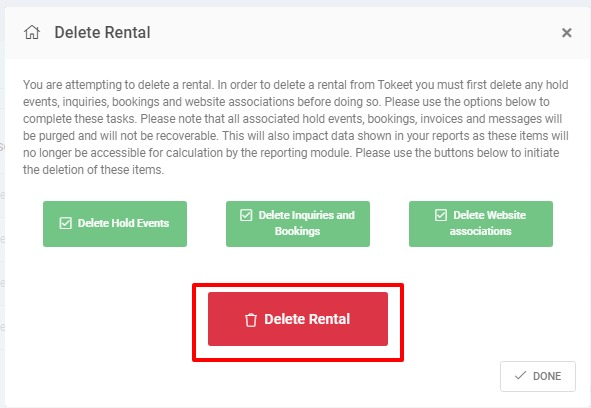The image size is (591, 408).
Task: Click the word Bookings on middle green button
Action: pos(297,231)
